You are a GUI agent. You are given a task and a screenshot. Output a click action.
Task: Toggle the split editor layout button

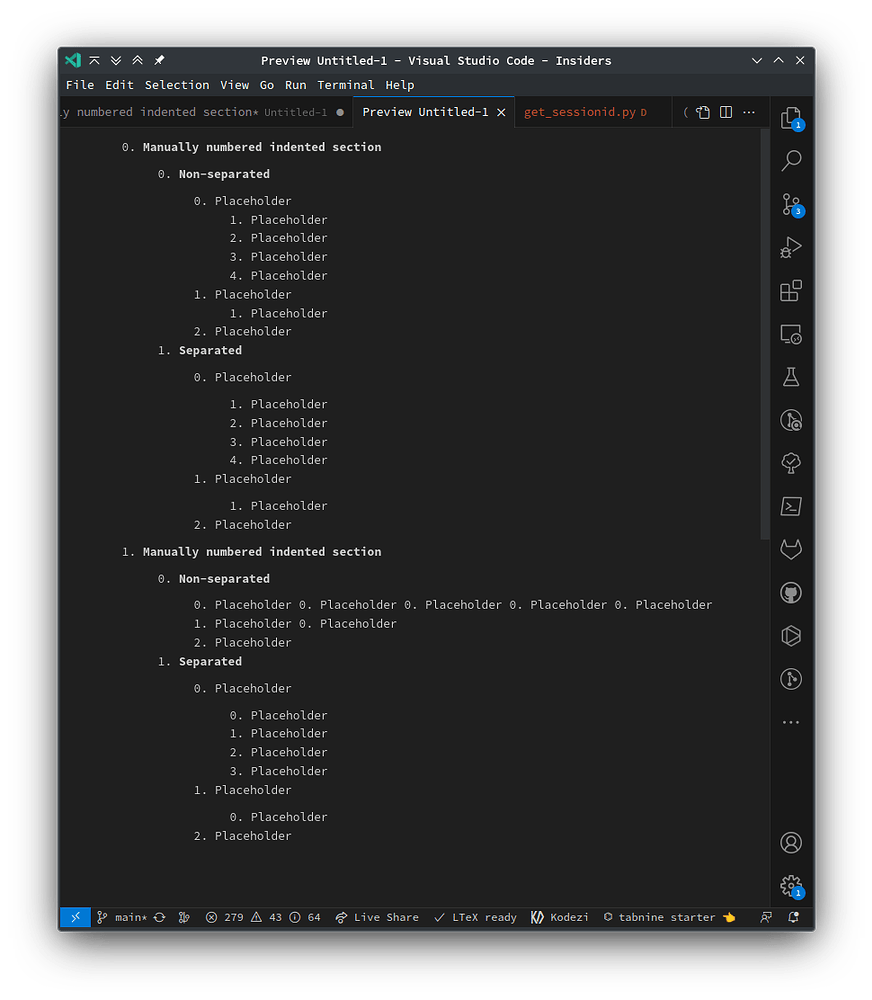tap(726, 112)
